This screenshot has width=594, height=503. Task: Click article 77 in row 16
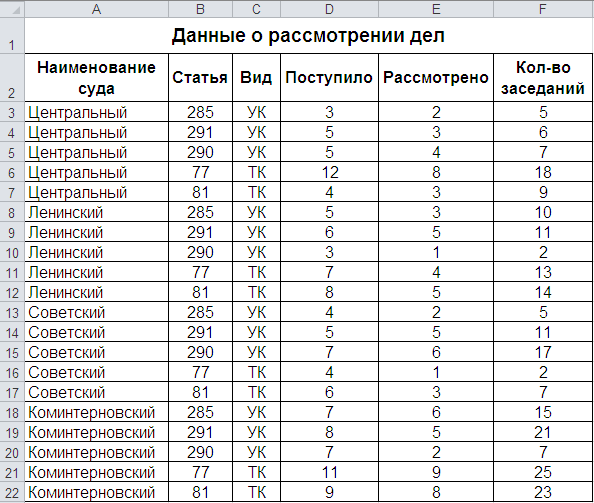pyautogui.click(x=200, y=372)
